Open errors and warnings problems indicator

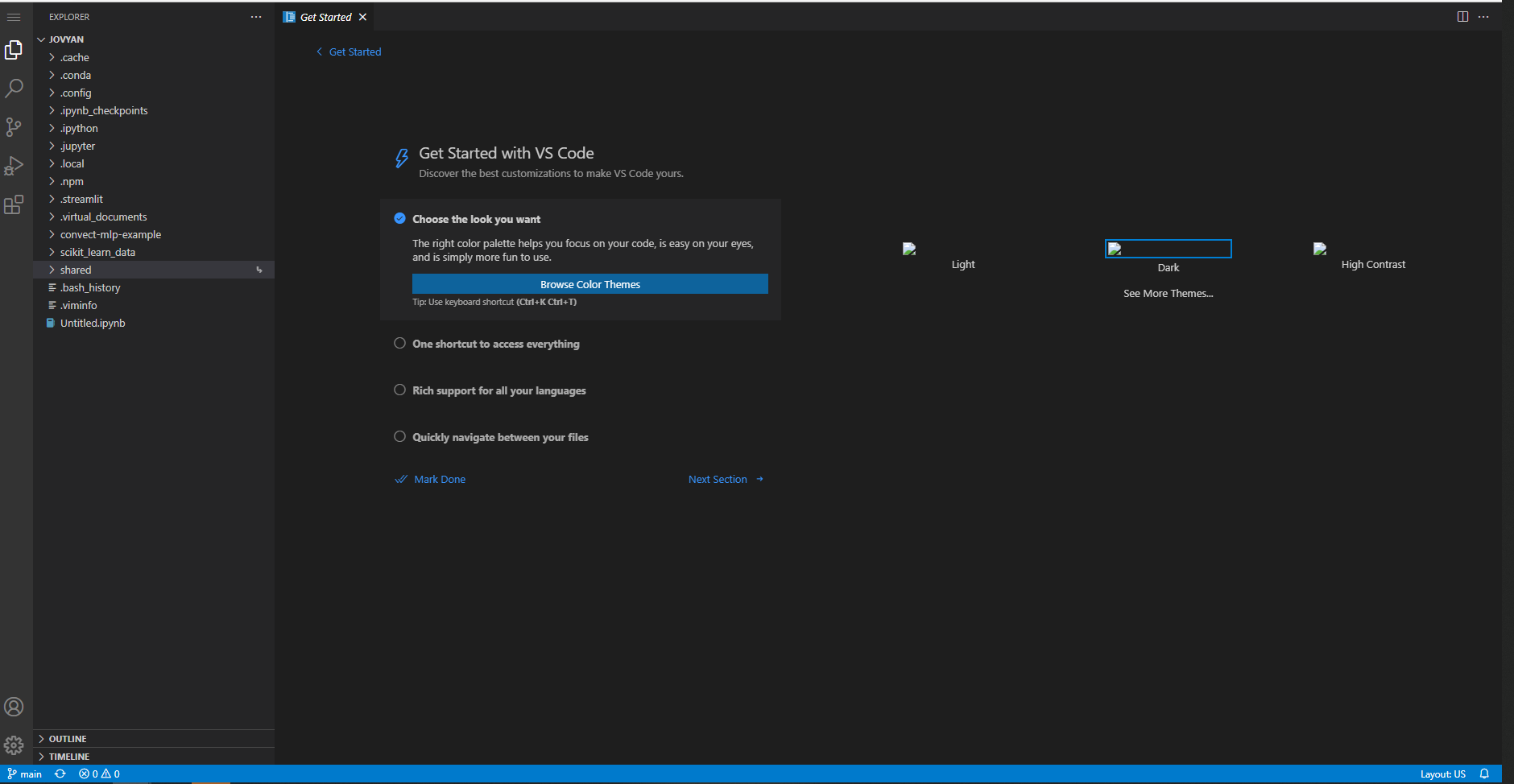point(99,774)
